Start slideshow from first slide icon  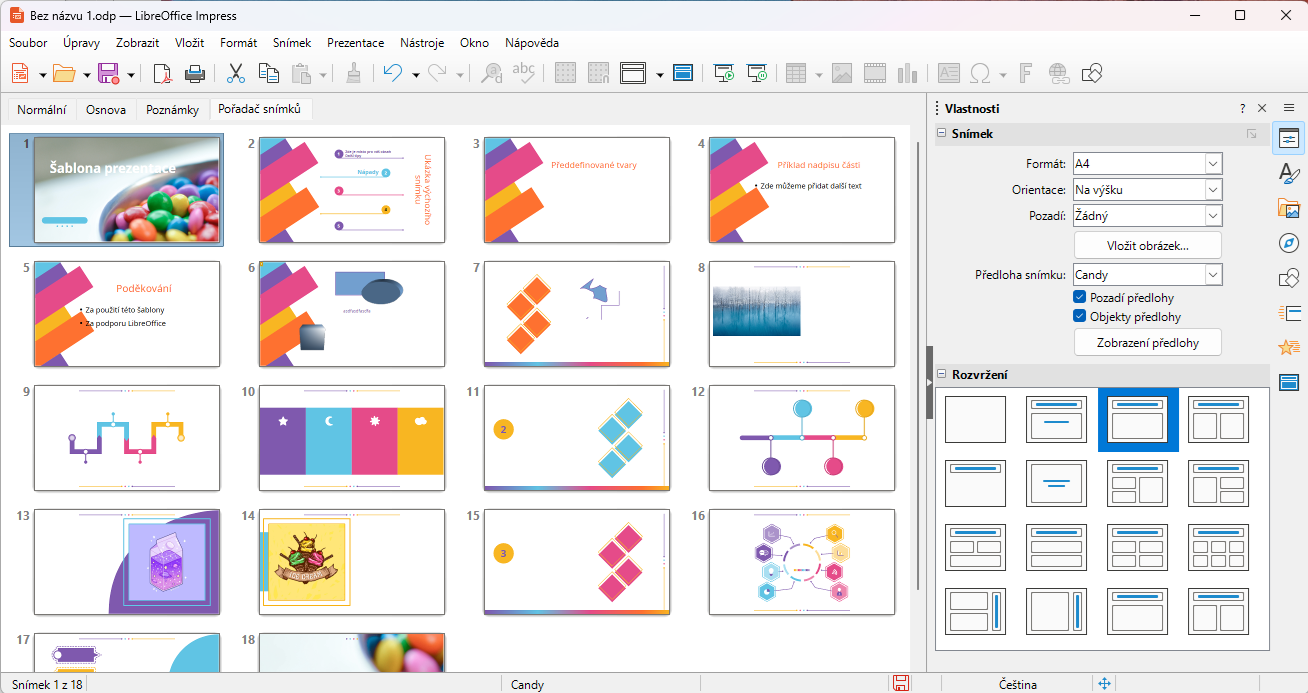(x=724, y=73)
